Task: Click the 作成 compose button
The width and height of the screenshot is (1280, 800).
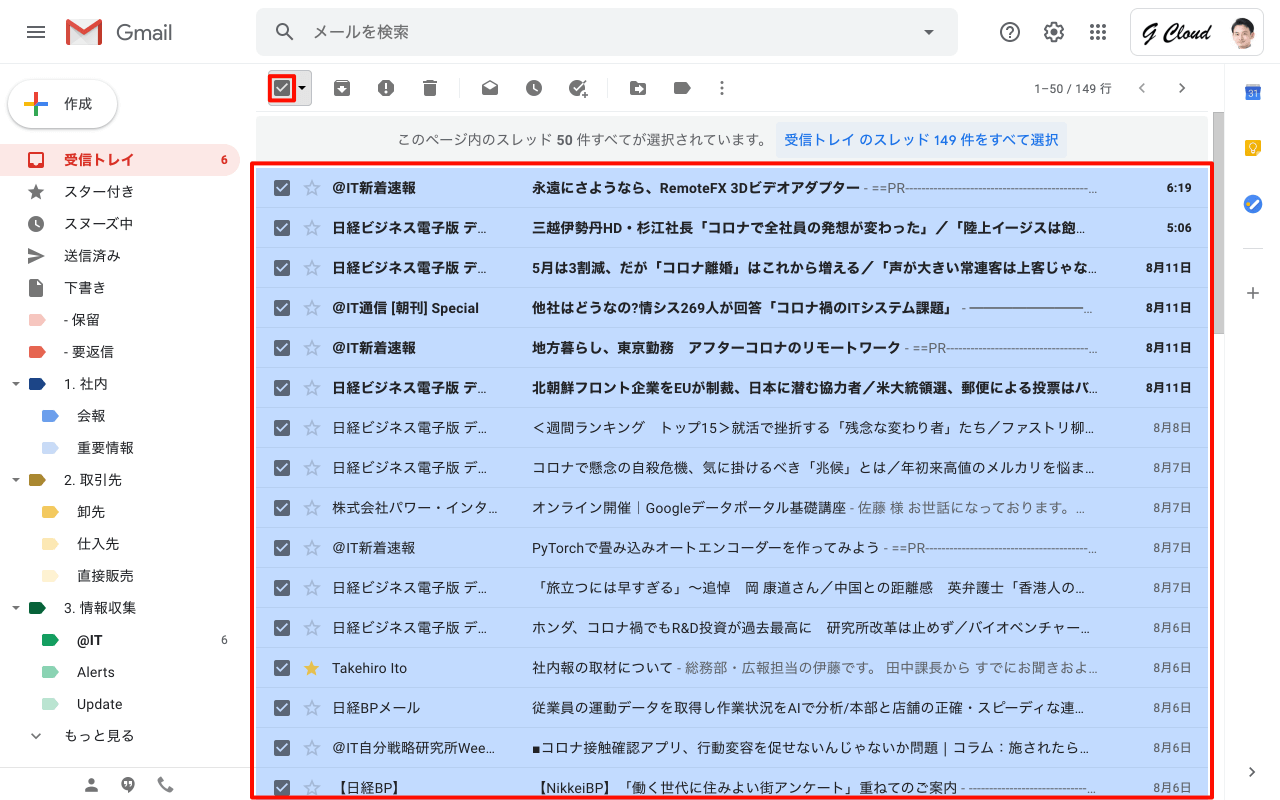Action: tap(63, 104)
